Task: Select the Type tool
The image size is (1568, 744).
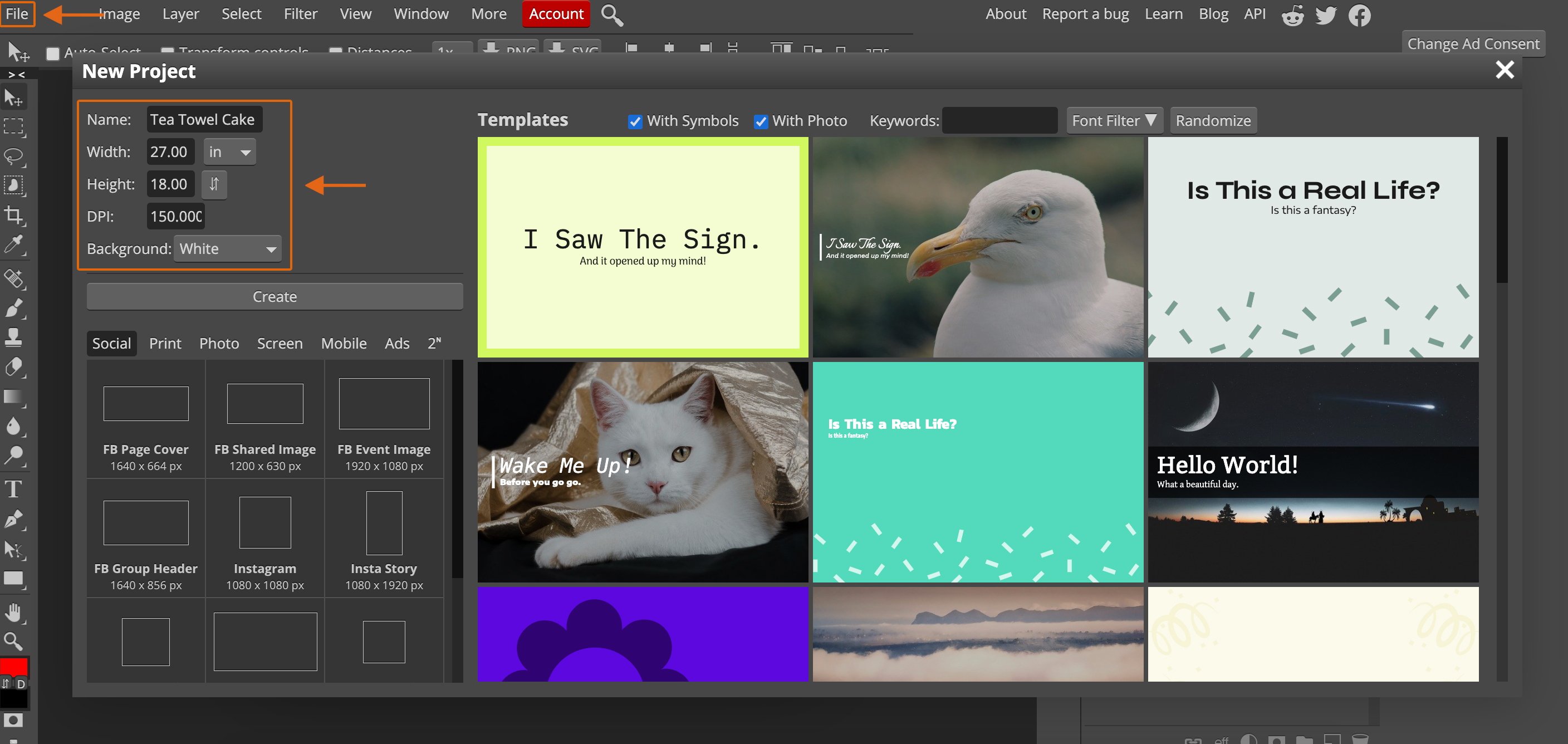Action: pyautogui.click(x=13, y=490)
